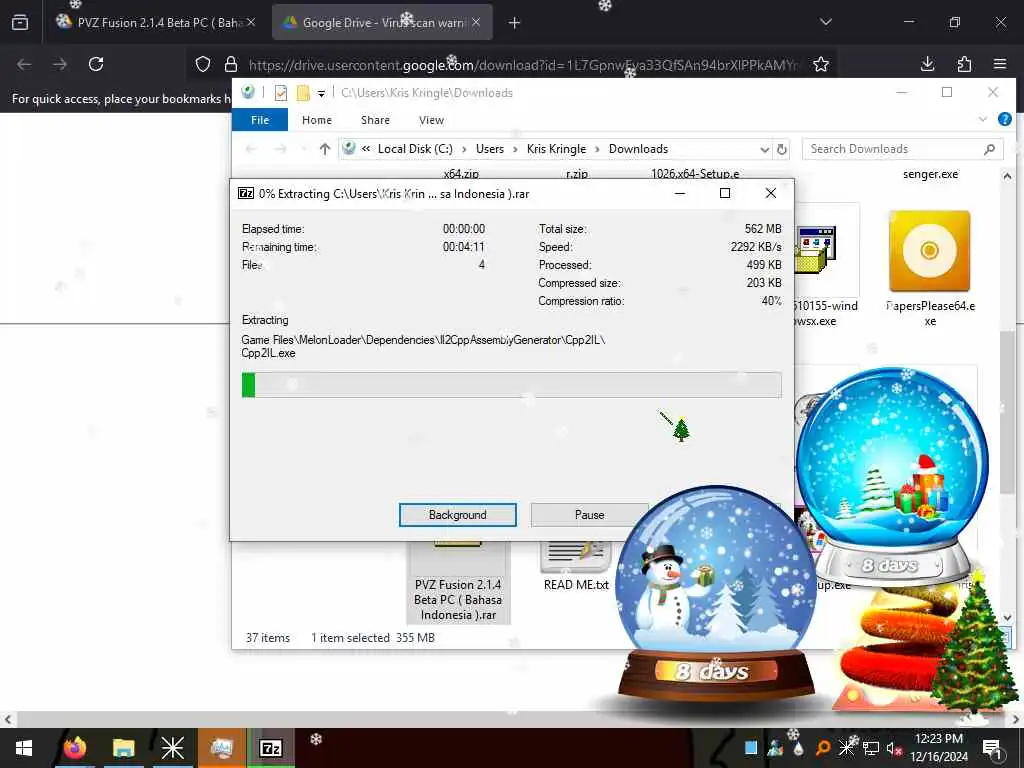Viewport: 1024px width, 768px height.
Task: Click Background button in extraction dialog
Action: [x=458, y=515]
